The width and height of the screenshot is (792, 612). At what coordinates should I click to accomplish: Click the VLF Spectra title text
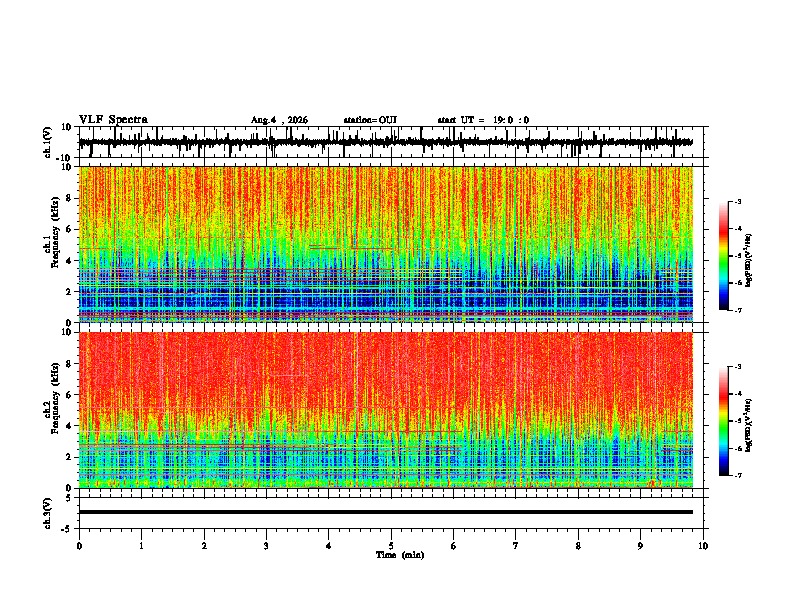coord(113,120)
